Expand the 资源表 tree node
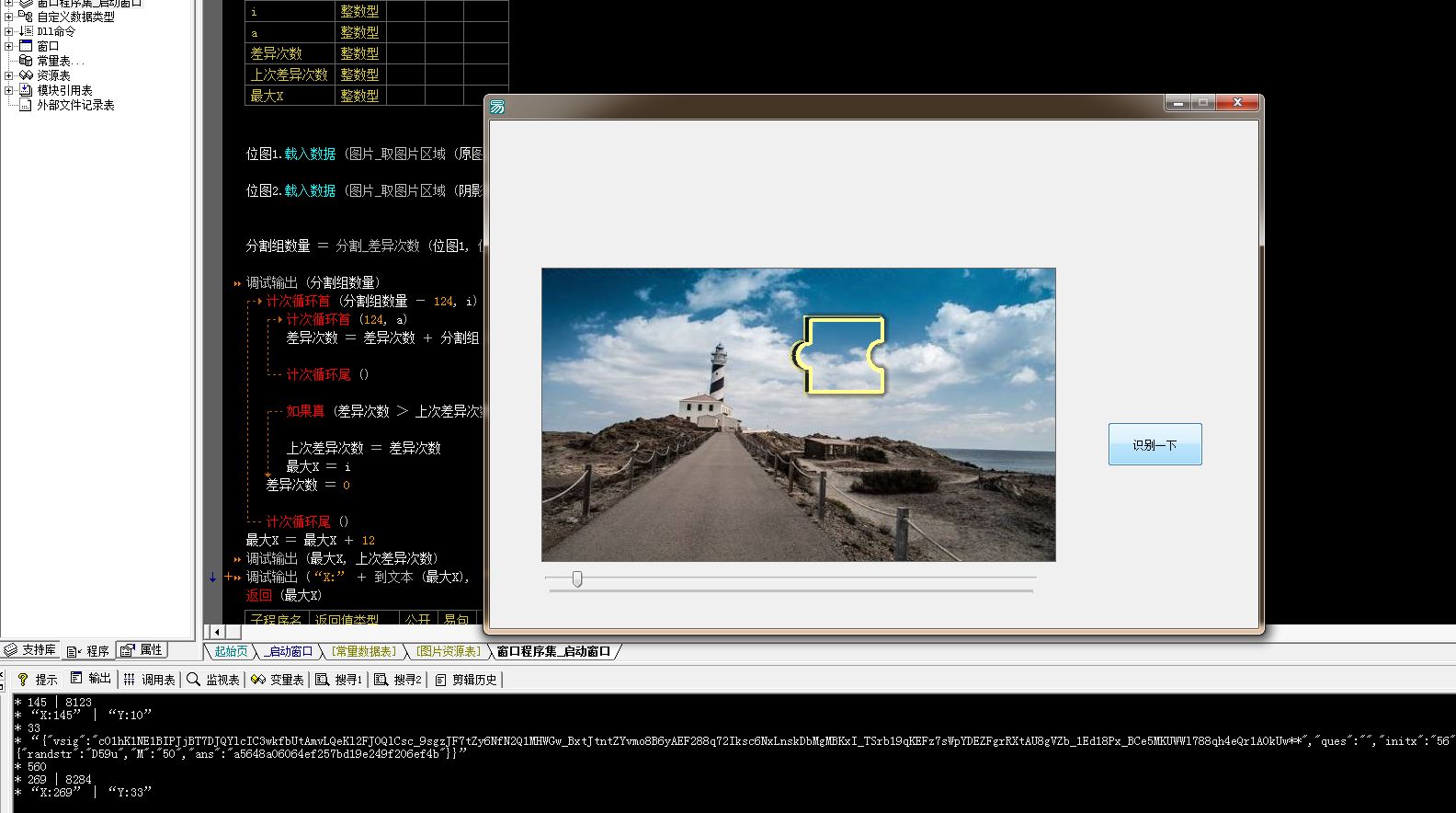This screenshot has width=1456, height=813. pyautogui.click(x=8, y=75)
